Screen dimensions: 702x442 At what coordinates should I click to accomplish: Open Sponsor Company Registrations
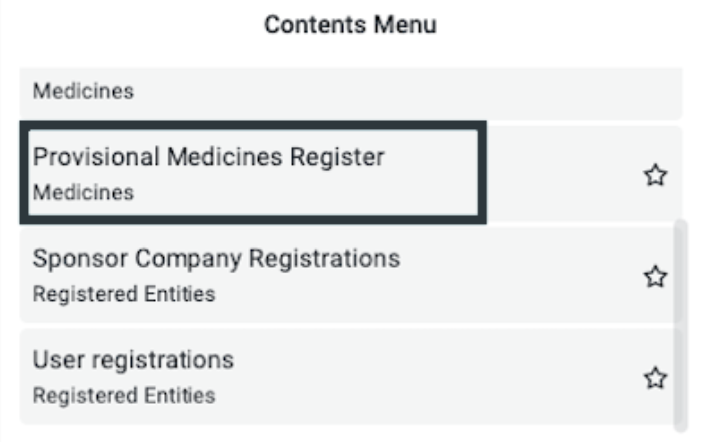216,258
